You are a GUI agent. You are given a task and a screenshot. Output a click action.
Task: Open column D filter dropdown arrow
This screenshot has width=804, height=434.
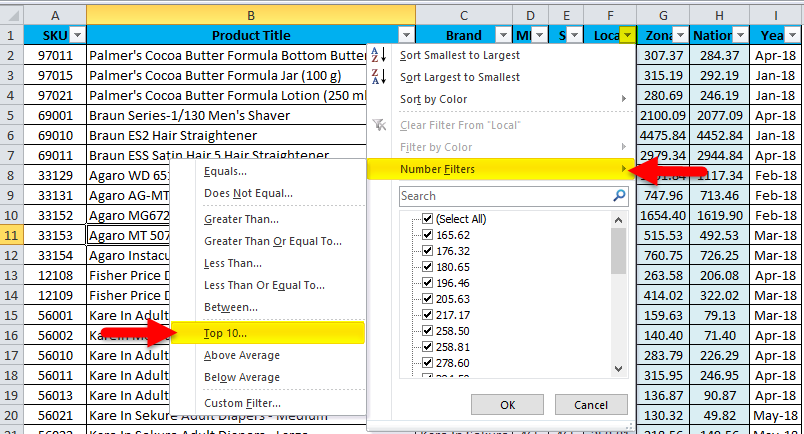pyautogui.click(x=539, y=35)
